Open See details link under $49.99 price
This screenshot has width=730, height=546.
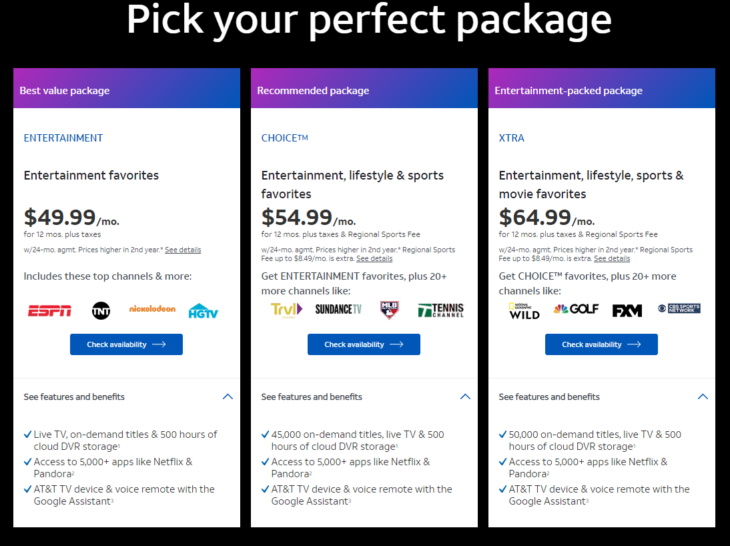[183, 250]
